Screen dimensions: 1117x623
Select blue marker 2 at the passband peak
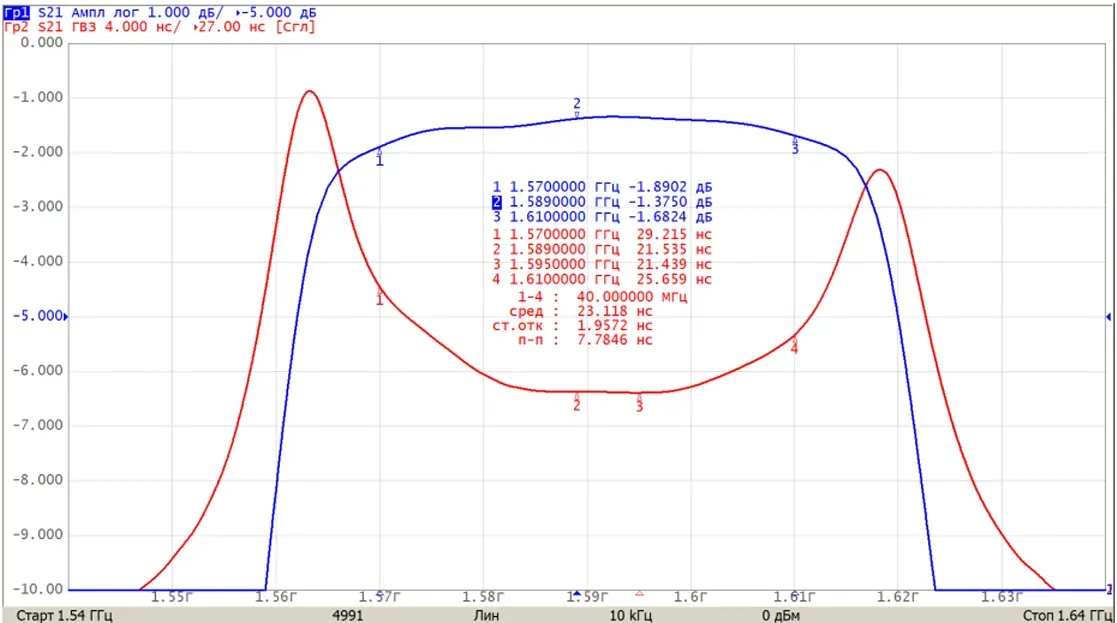click(x=577, y=108)
